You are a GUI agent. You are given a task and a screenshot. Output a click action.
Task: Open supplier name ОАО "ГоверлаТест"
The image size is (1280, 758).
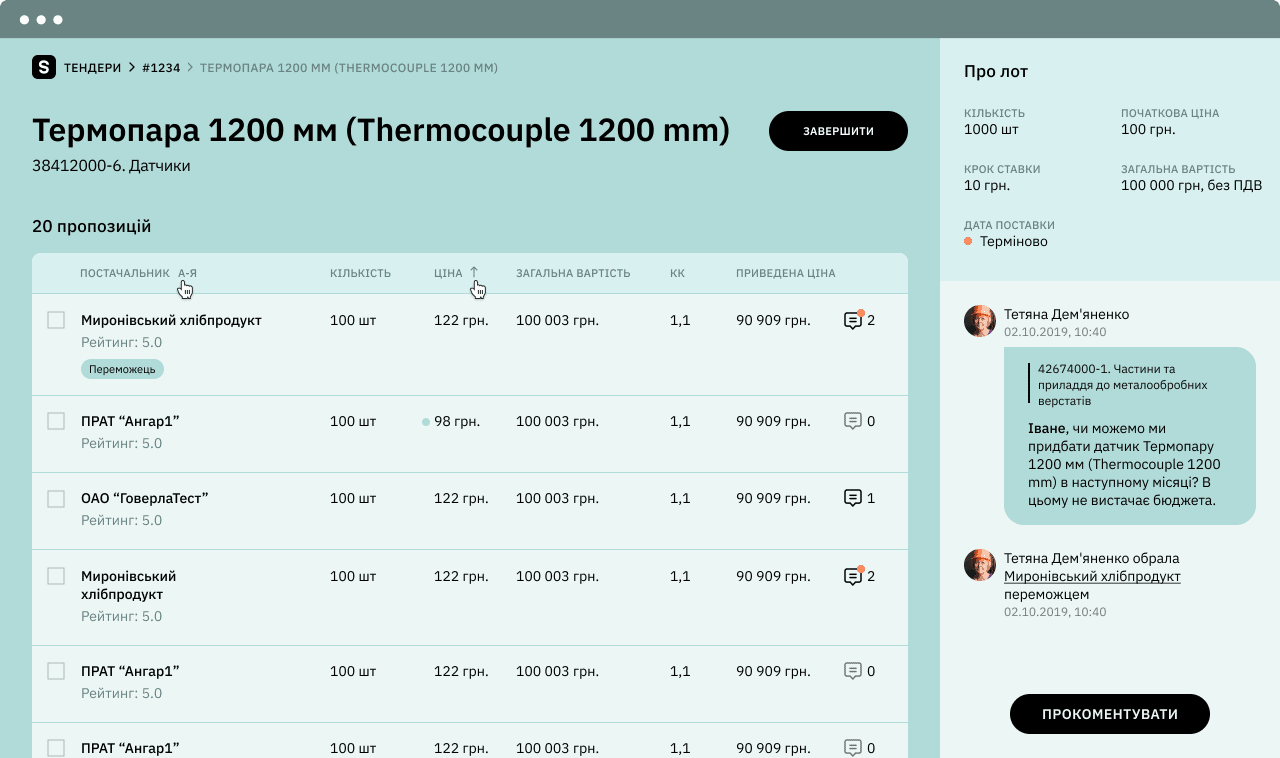[145, 498]
